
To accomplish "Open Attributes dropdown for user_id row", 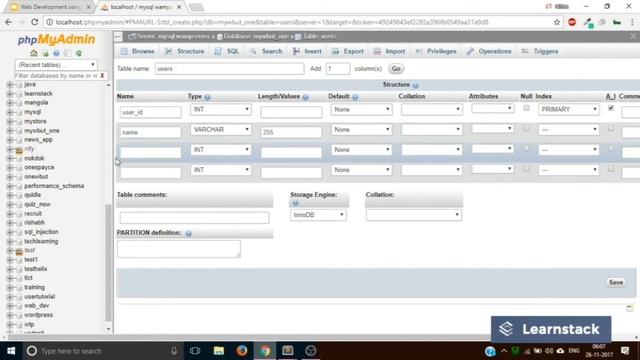I will tap(493, 108).
